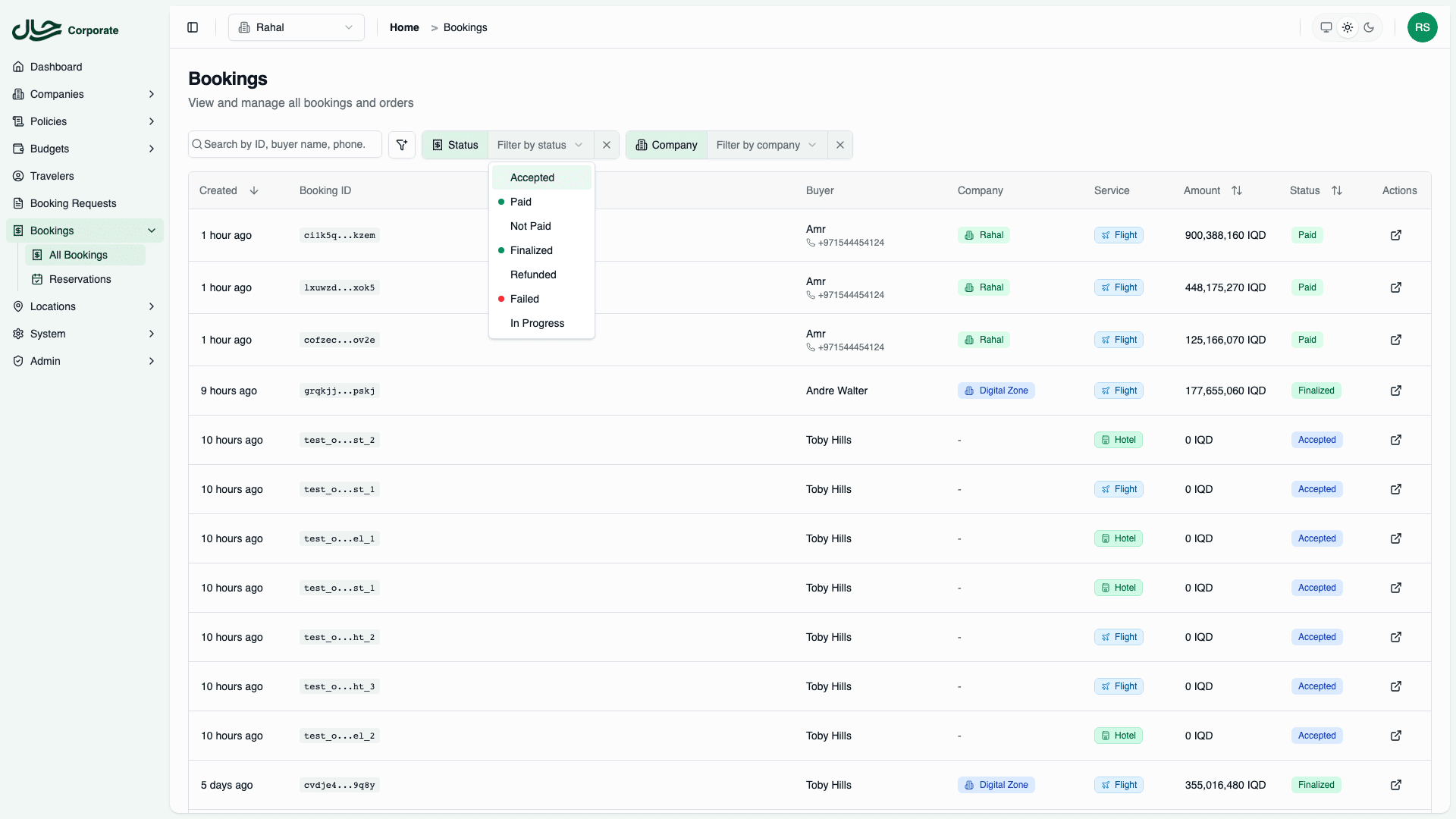This screenshot has width=1456, height=819.
Task: Navigate to Booking Requests in sidebar
Action: click(x=74, y=203)
